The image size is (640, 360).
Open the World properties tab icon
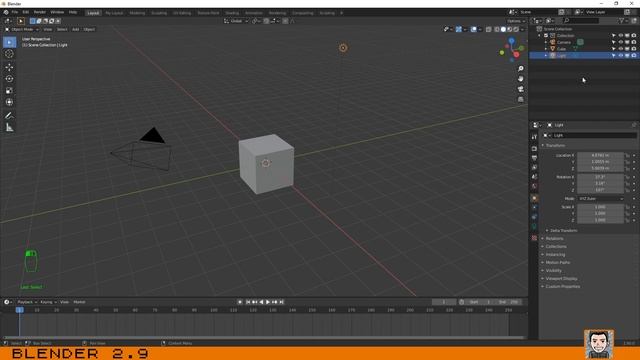click(x=534, y=186)
